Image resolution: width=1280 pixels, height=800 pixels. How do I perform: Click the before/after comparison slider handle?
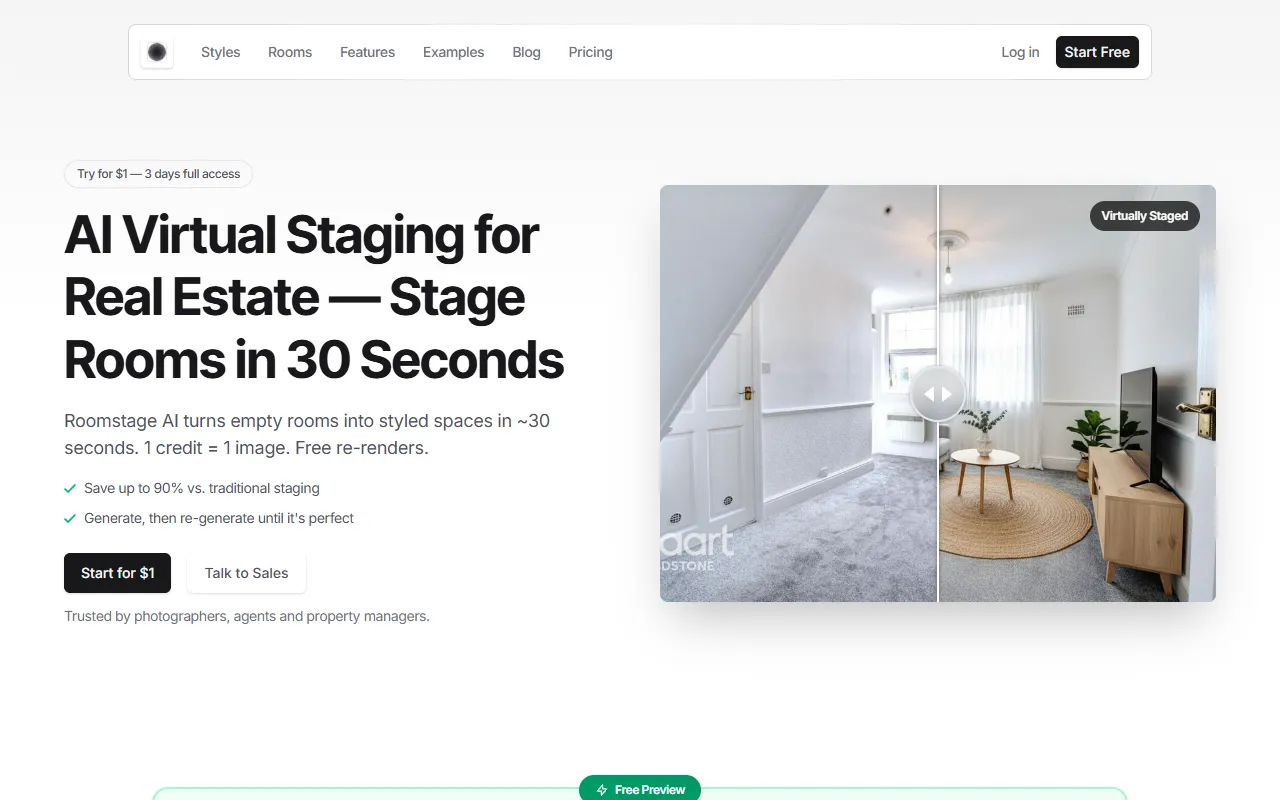click(937, 394)
